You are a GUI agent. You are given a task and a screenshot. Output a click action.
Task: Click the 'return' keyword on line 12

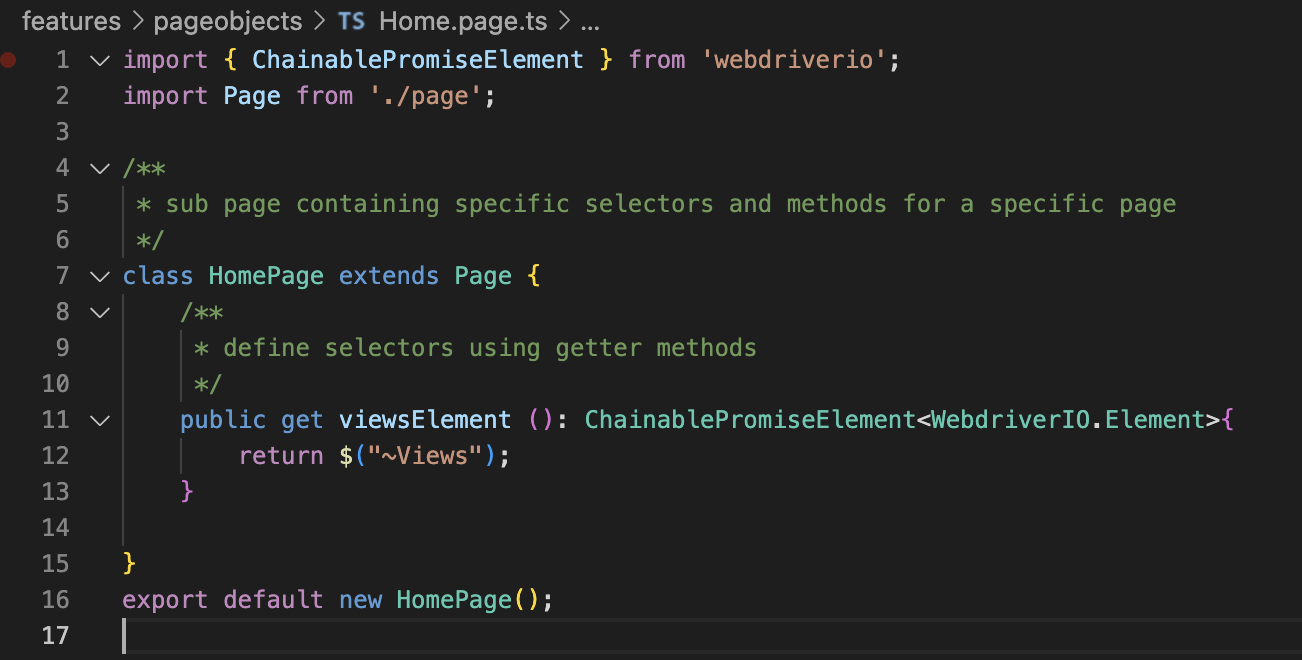pyautogui.click(x=281, y=456)
